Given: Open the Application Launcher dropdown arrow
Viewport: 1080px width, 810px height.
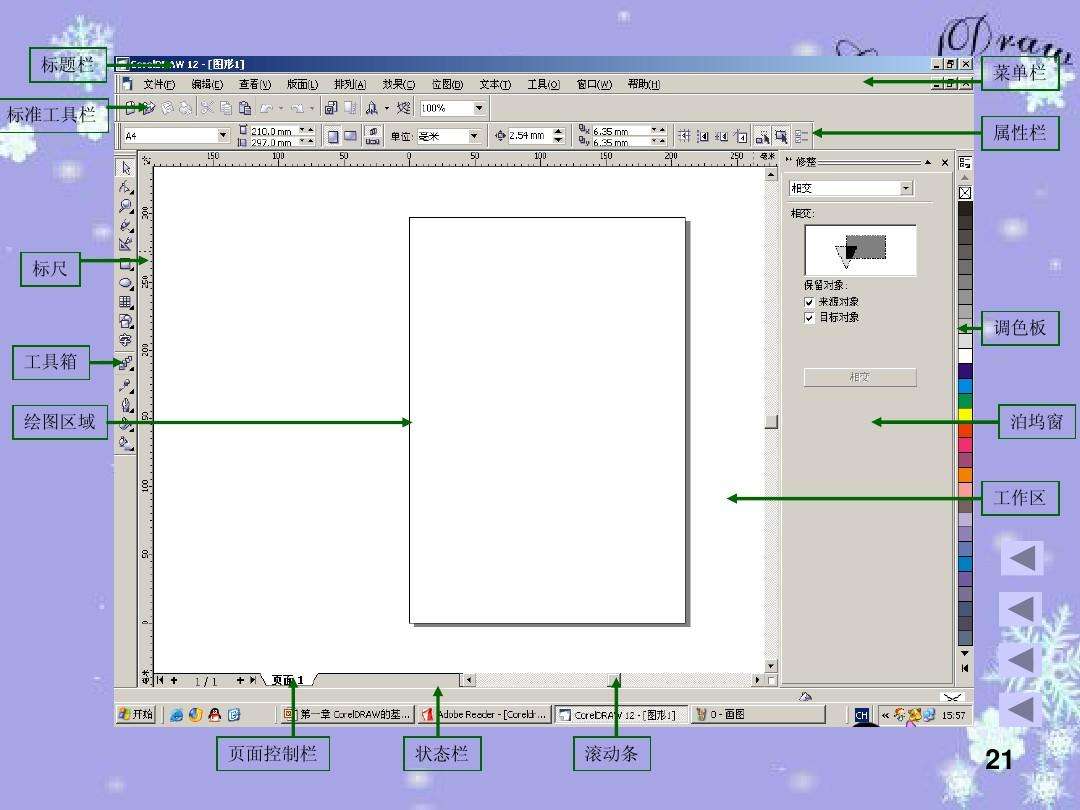Looking at the screenshot, I should click(386, 109).
